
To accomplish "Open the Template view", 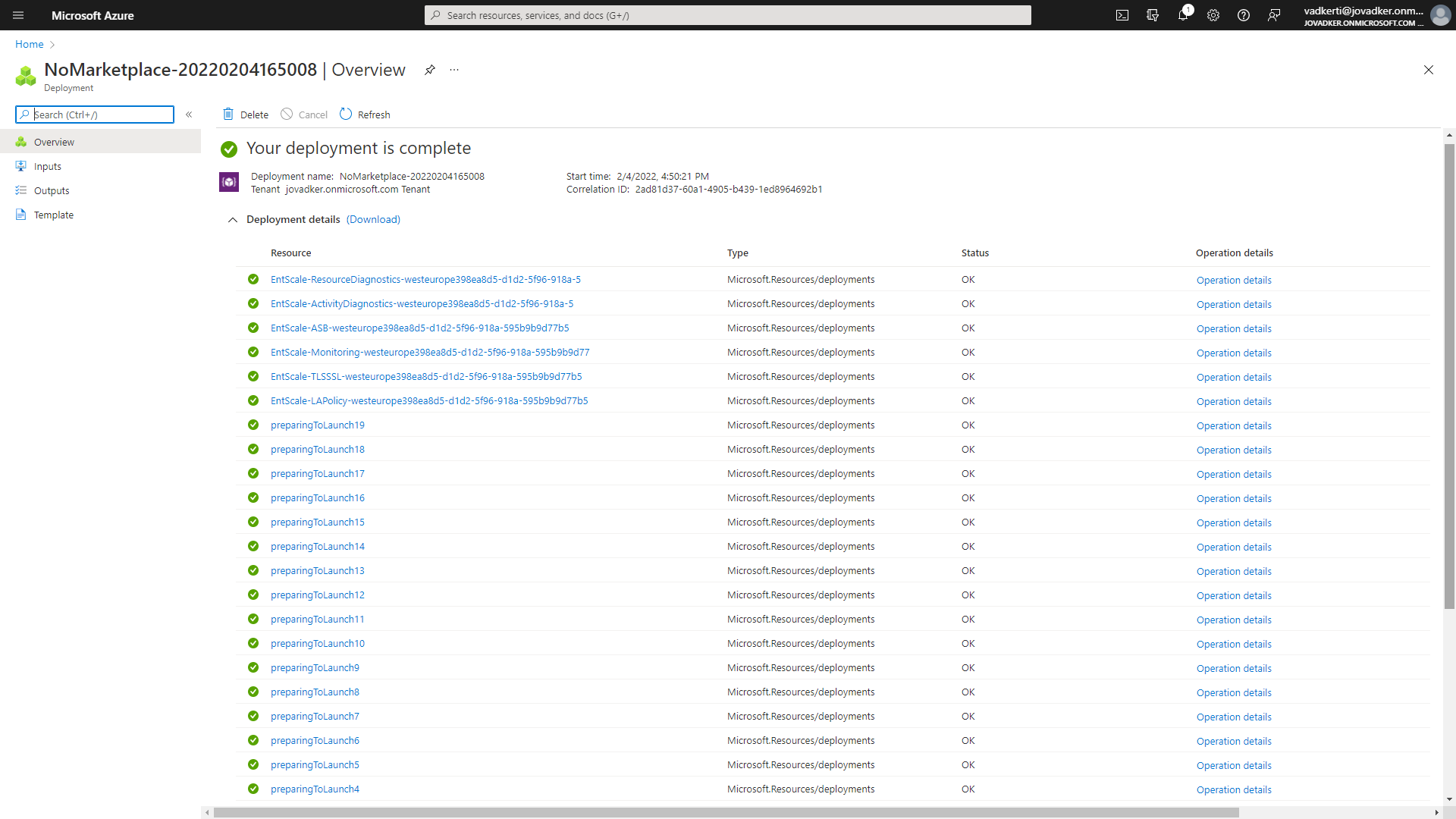I will (x=52, y=215).
